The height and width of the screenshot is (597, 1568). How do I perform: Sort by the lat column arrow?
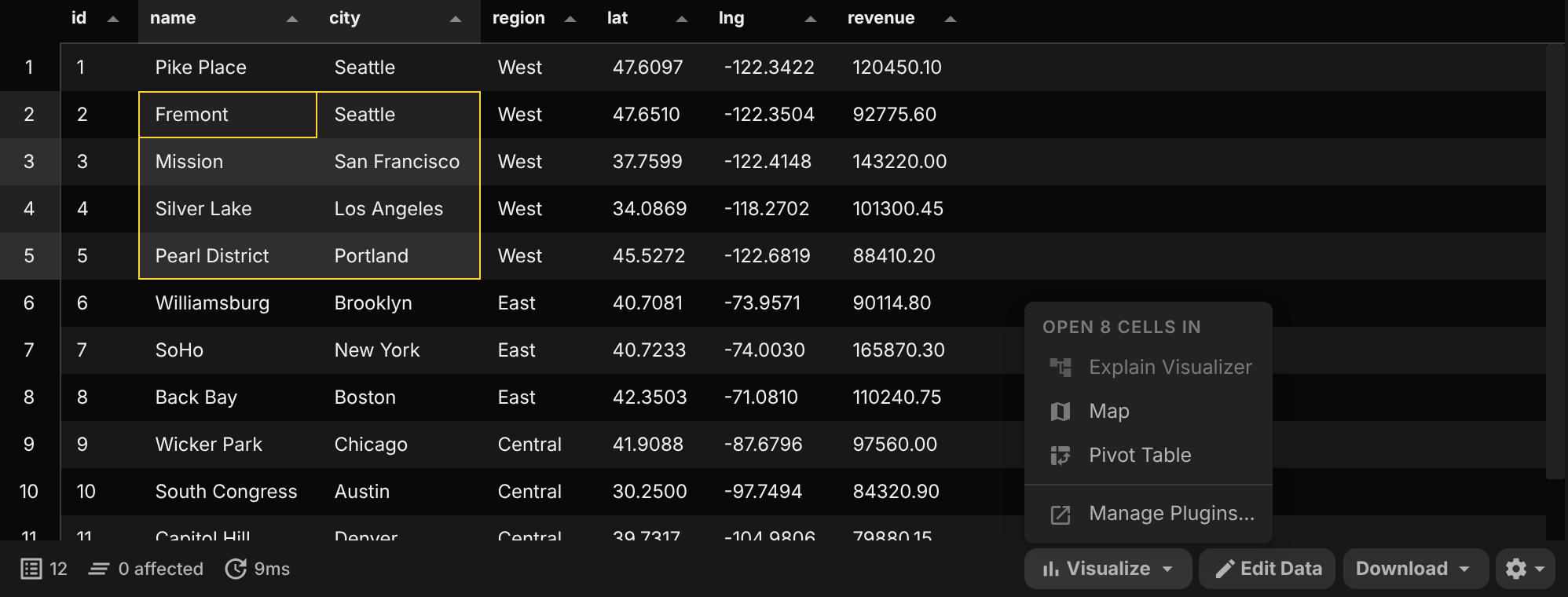pyautogui.click(x=682, y=19)
